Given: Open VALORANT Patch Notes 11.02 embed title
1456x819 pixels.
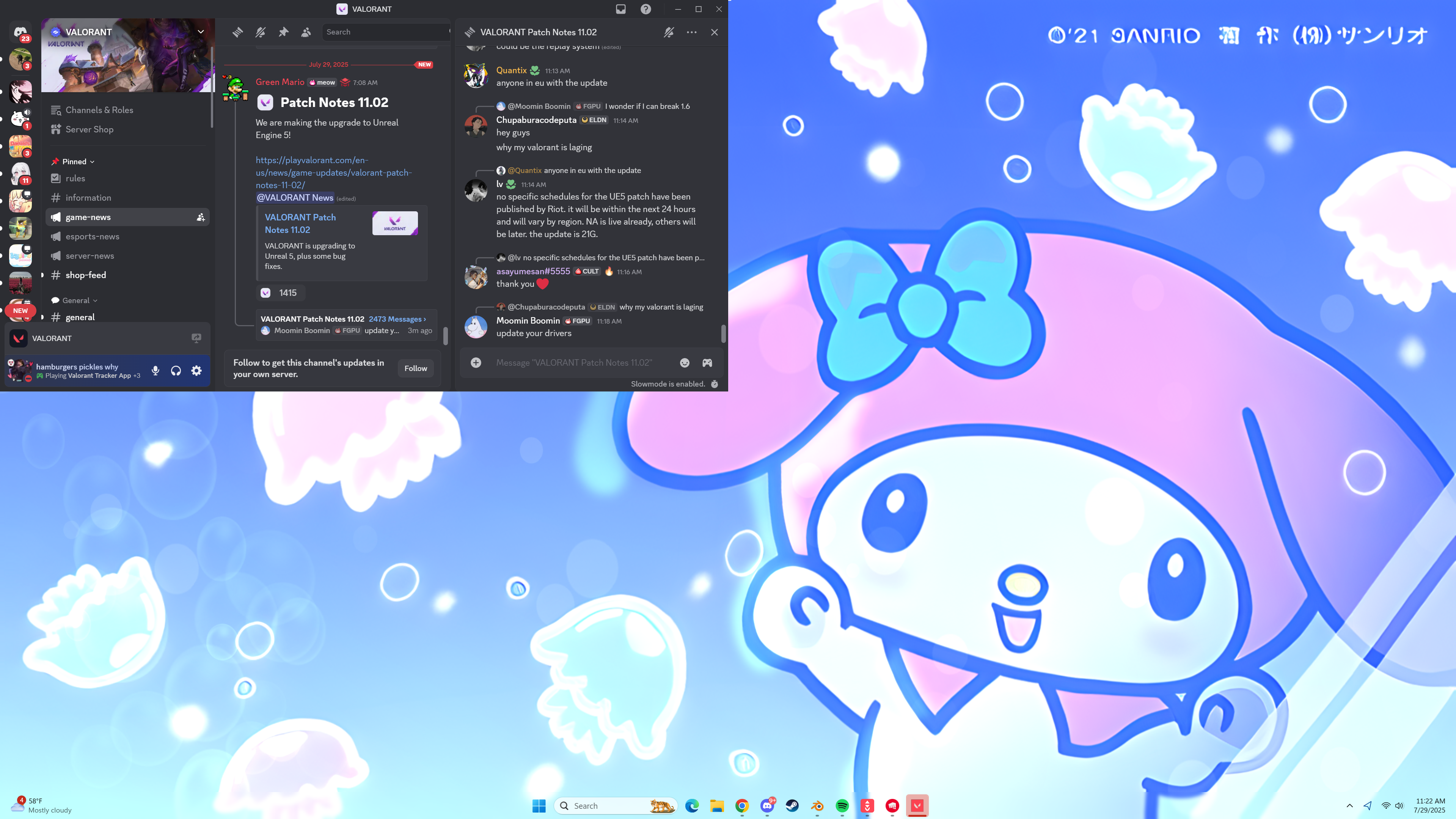Looking at the screenshot, I should pyautogui.click(x=300, y=223).
